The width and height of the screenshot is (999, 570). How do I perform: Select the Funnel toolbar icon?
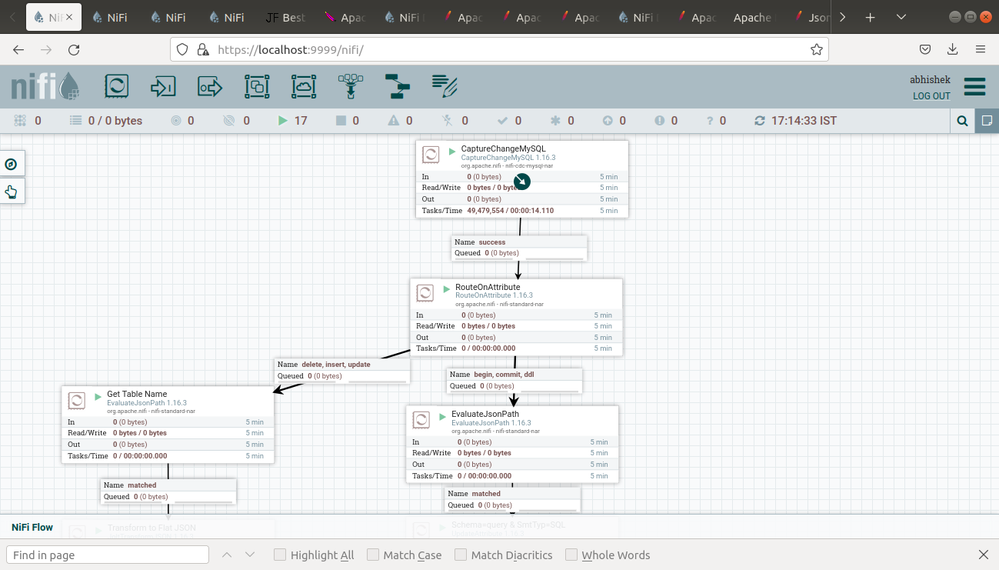click(x=350, y=87)
